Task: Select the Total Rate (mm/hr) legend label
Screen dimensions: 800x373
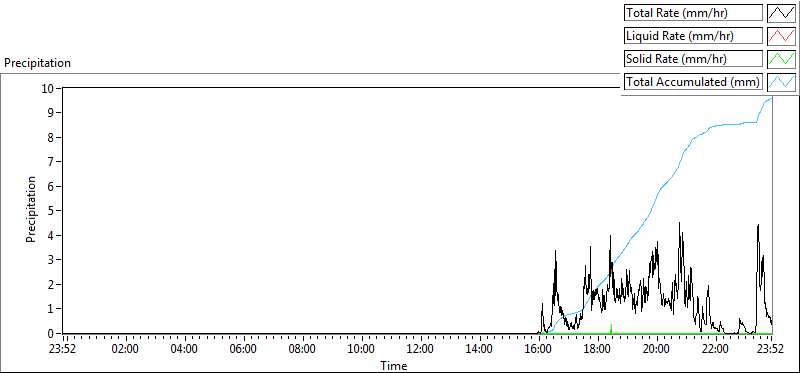Action: tap(693, 13)
